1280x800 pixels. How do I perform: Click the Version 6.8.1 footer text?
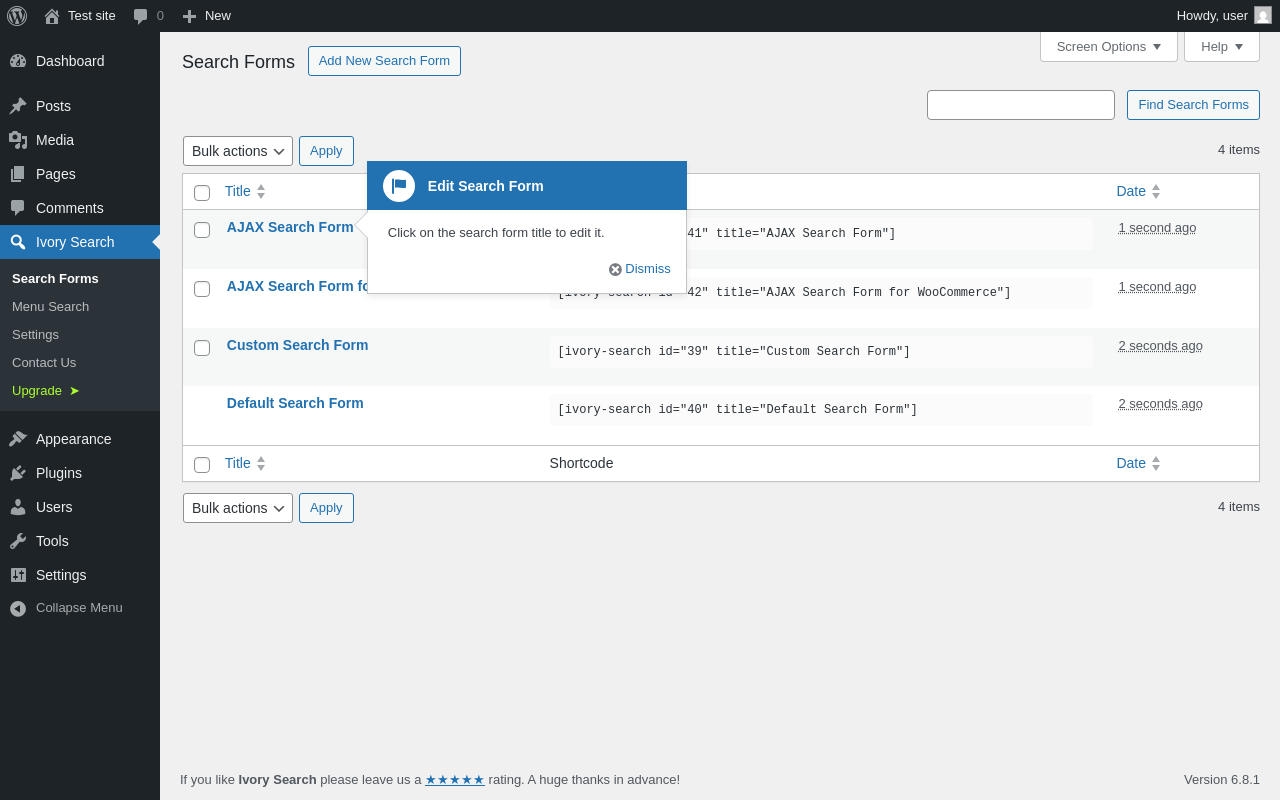tap(1222, 779)
